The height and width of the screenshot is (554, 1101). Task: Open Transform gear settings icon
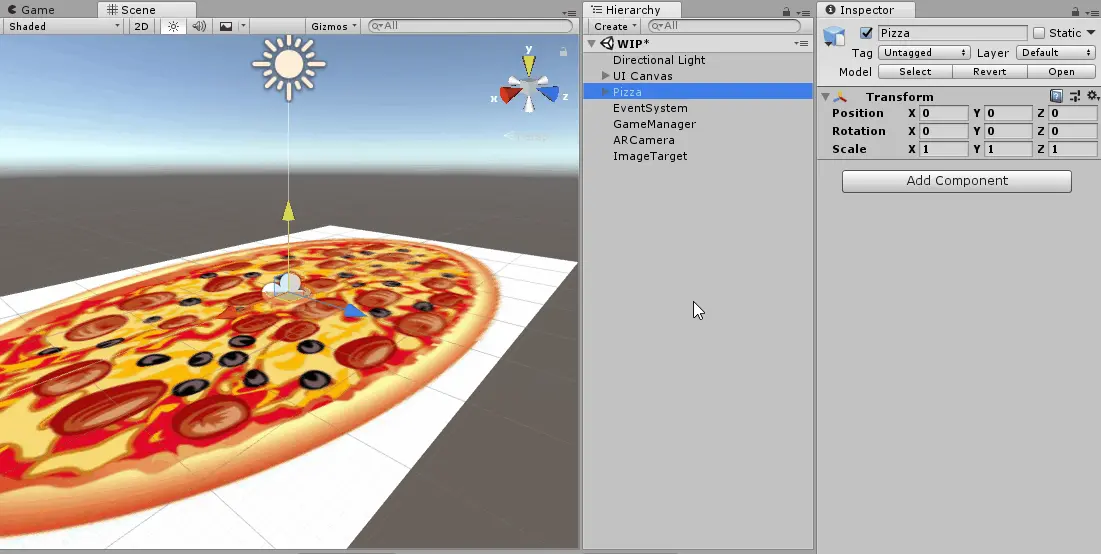(x=1092, y=95)
